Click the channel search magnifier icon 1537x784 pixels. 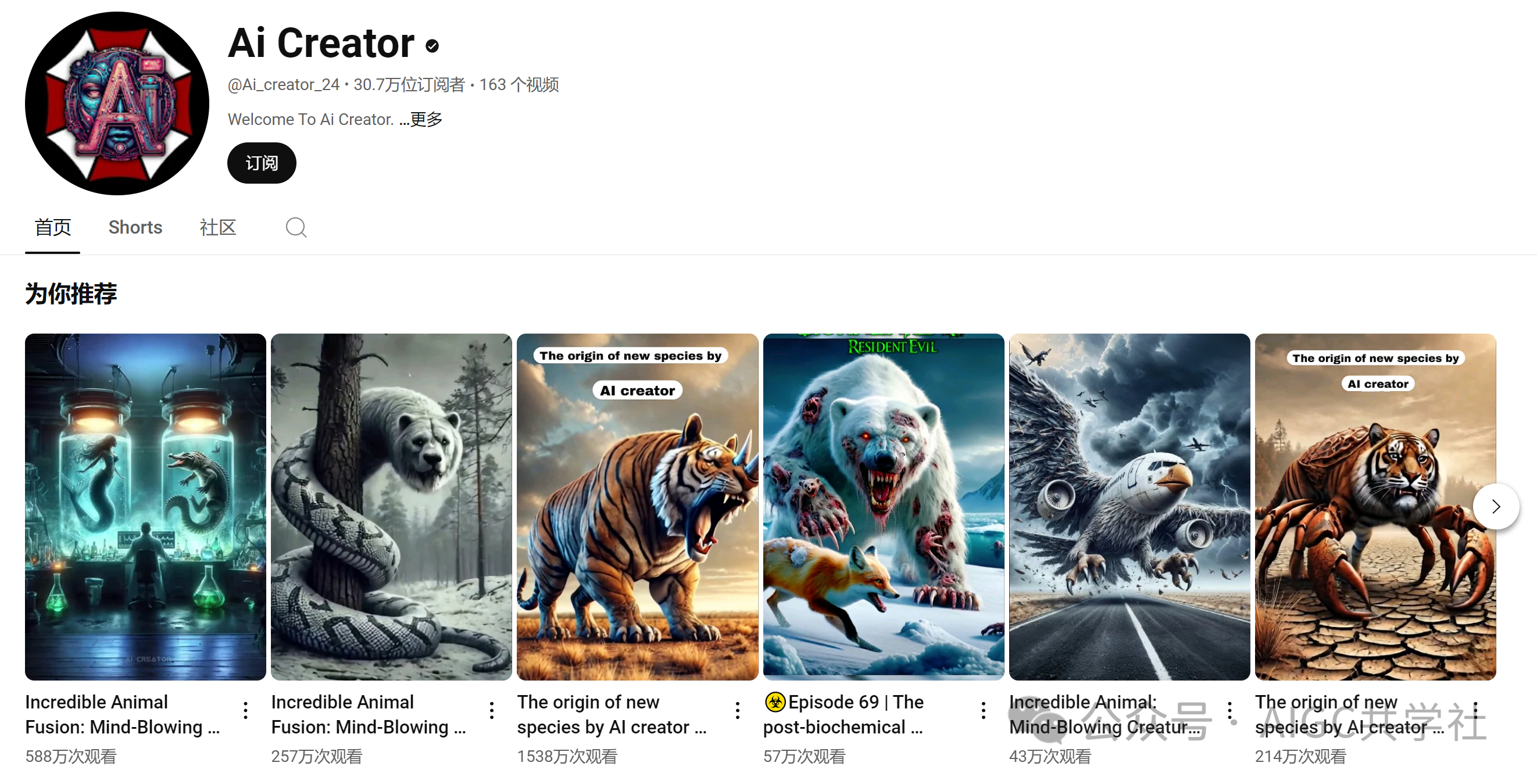pyautogui.click(x=296, y=227)
